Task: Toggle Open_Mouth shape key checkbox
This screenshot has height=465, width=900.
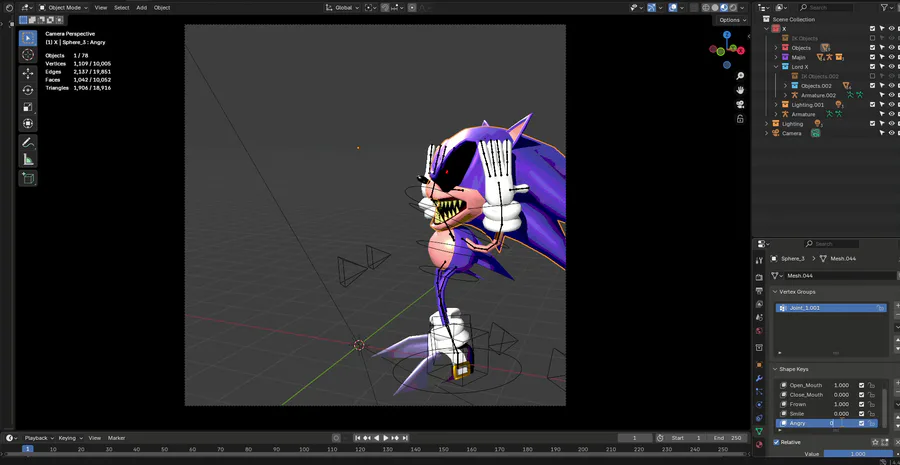Action: (861, 385)
